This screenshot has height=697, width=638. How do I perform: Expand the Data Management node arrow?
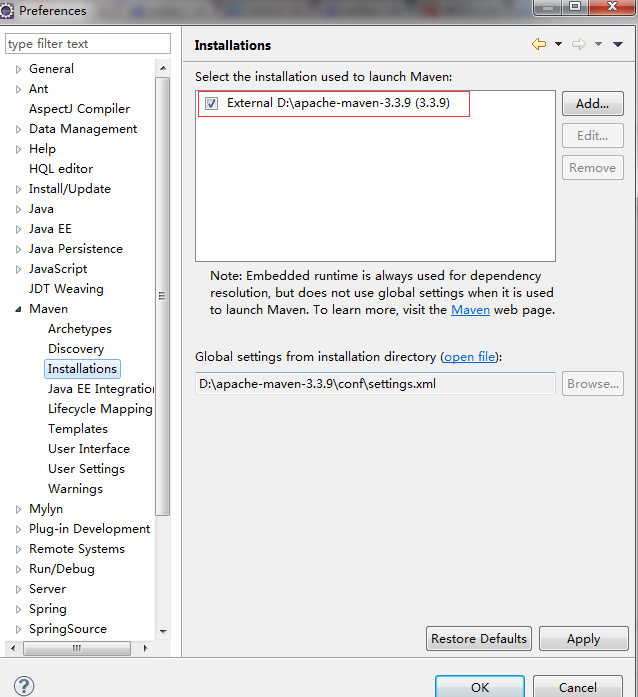coord(18,129)
